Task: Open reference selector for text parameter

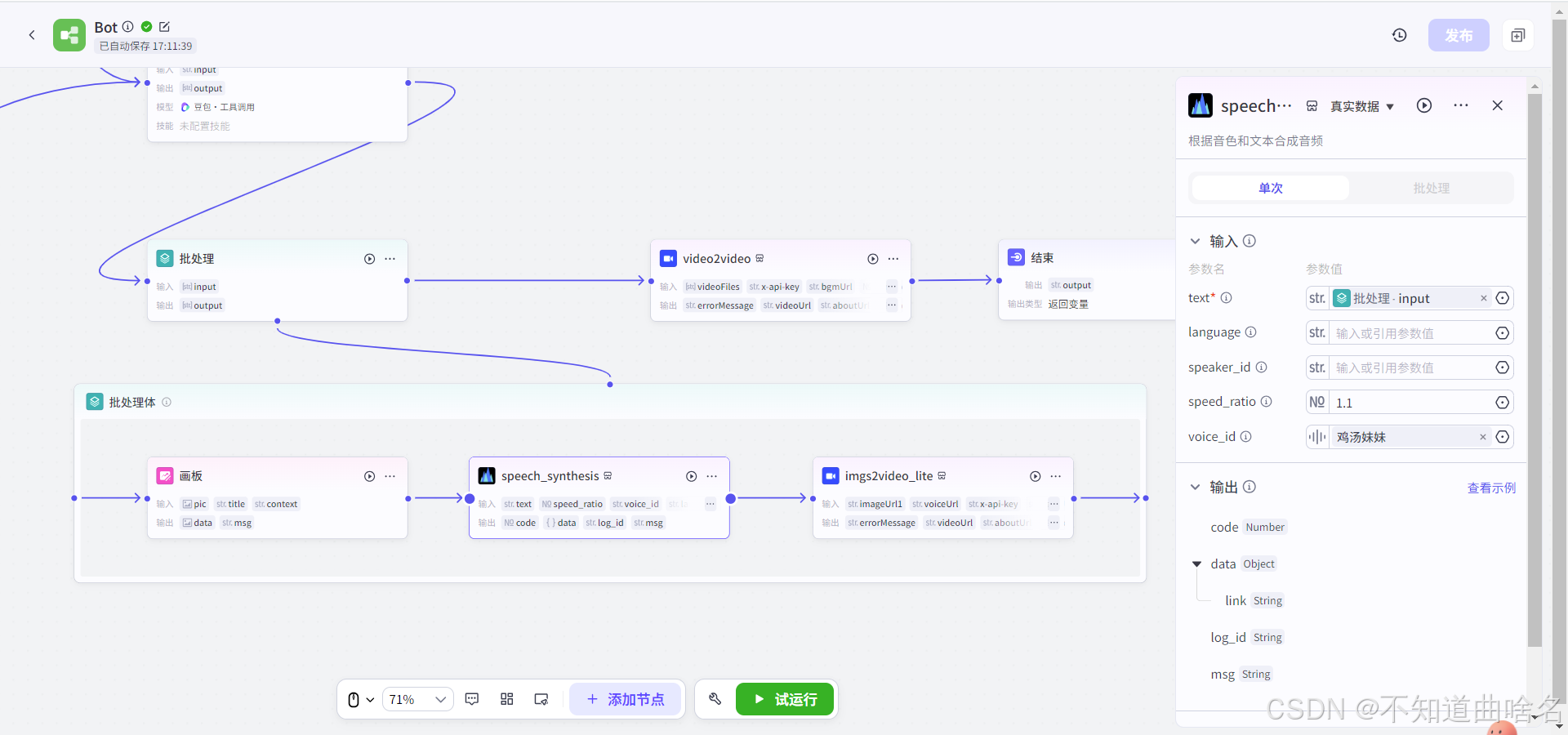Action: point(1503,299)
